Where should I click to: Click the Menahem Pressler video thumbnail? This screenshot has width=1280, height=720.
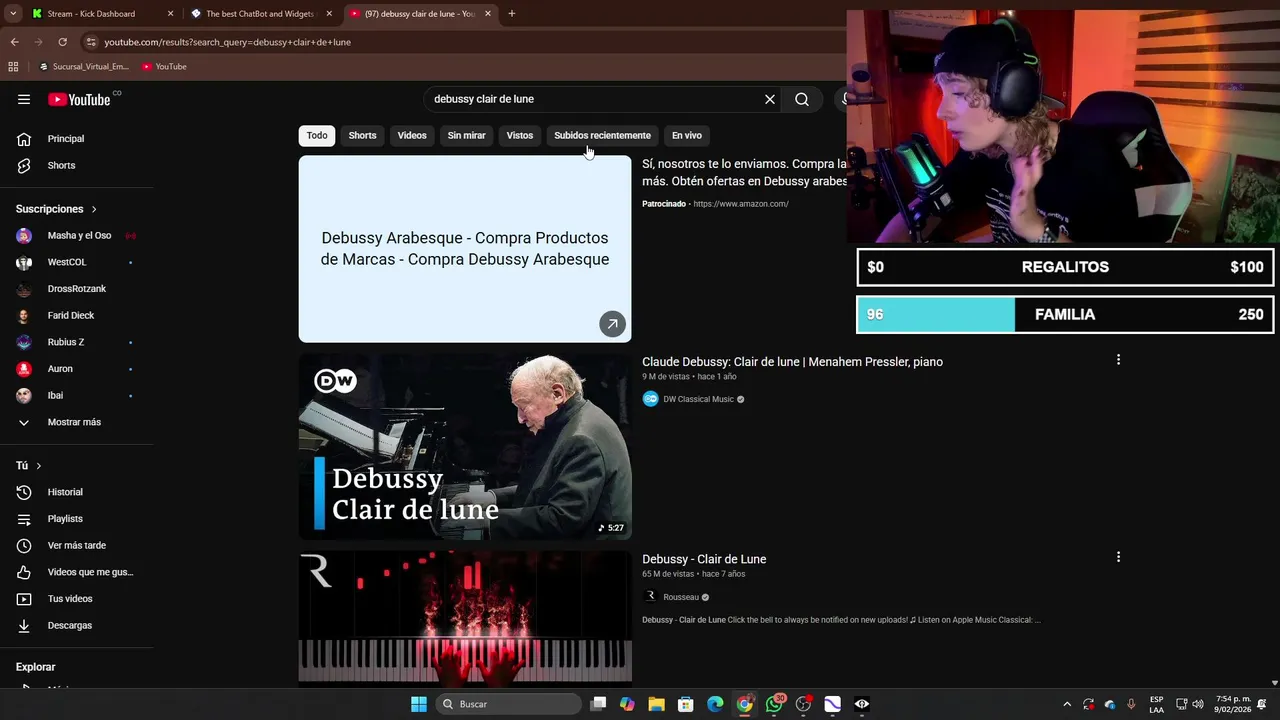465,446
